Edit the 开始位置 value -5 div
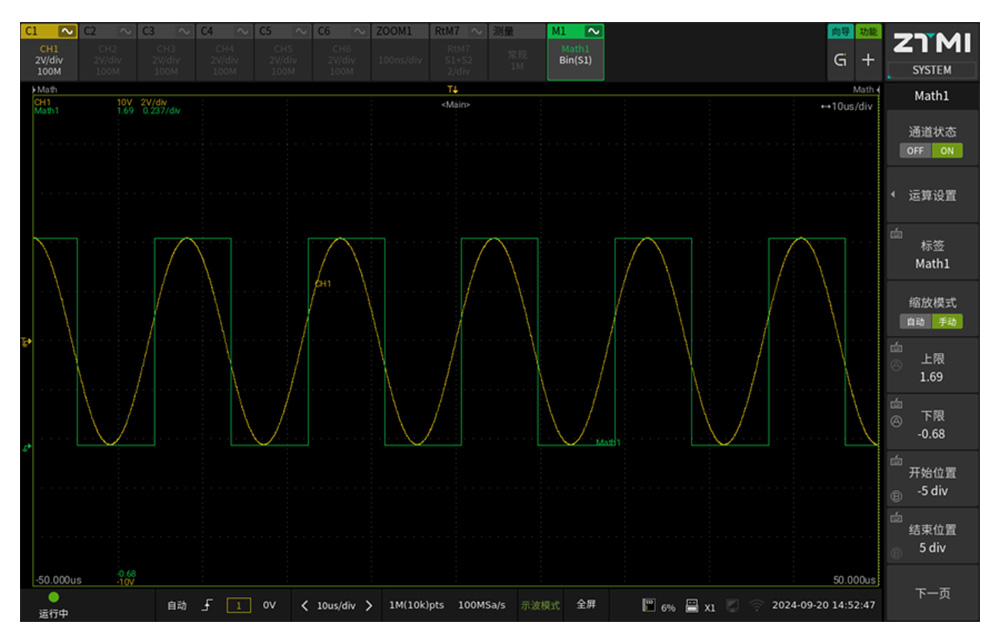The height and width of the screenshot is (644, 1000). (x=932, y=491)
